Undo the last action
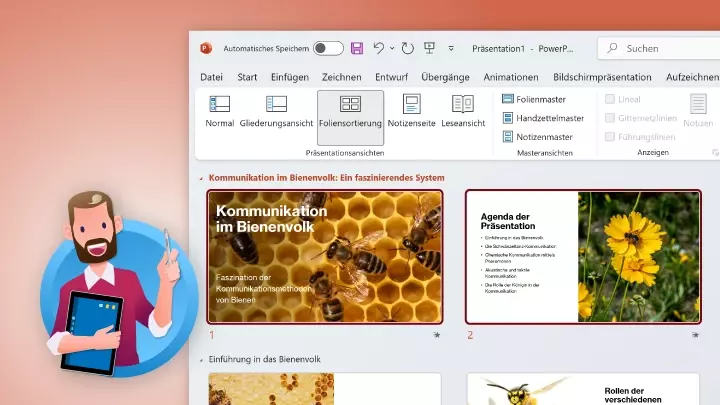The image size is (720, 405). click(379, 48)
